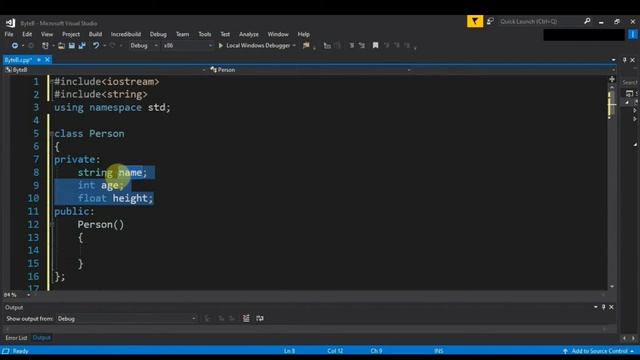The width and height of the screenshot is (640, 360).
Task: Open the Tools menu
Action: coord(204,34)
